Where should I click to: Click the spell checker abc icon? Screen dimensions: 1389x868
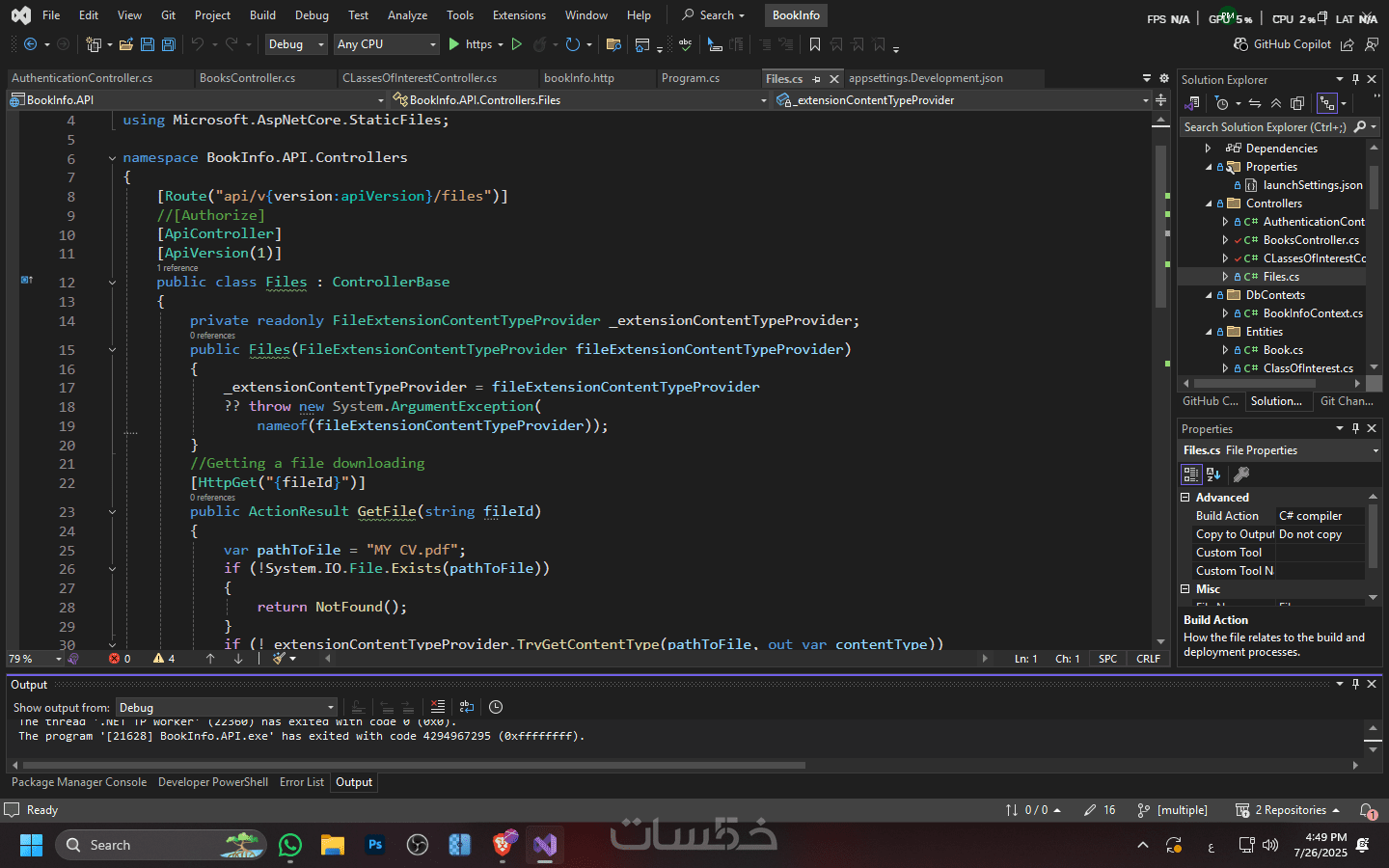tap(685, 44)
